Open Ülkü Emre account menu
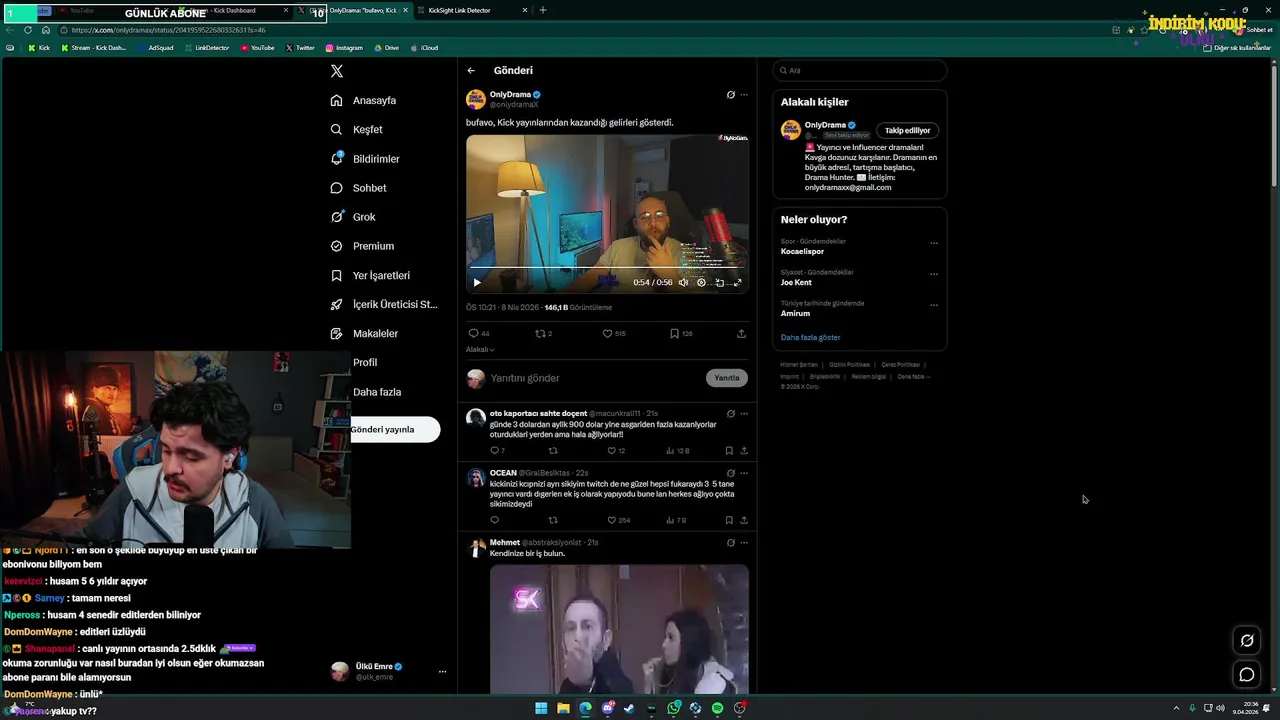Viewport: 1280px width, 720px height. (x=391, y=671)
